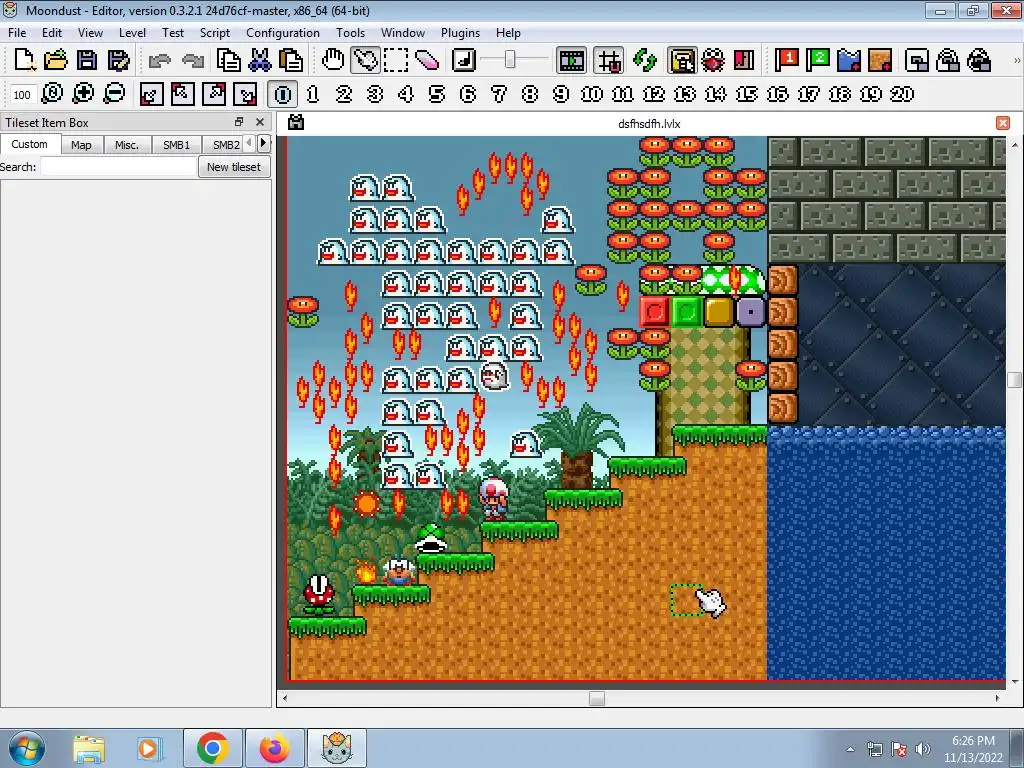Switch to the Map tab

(x=81, y=145)
